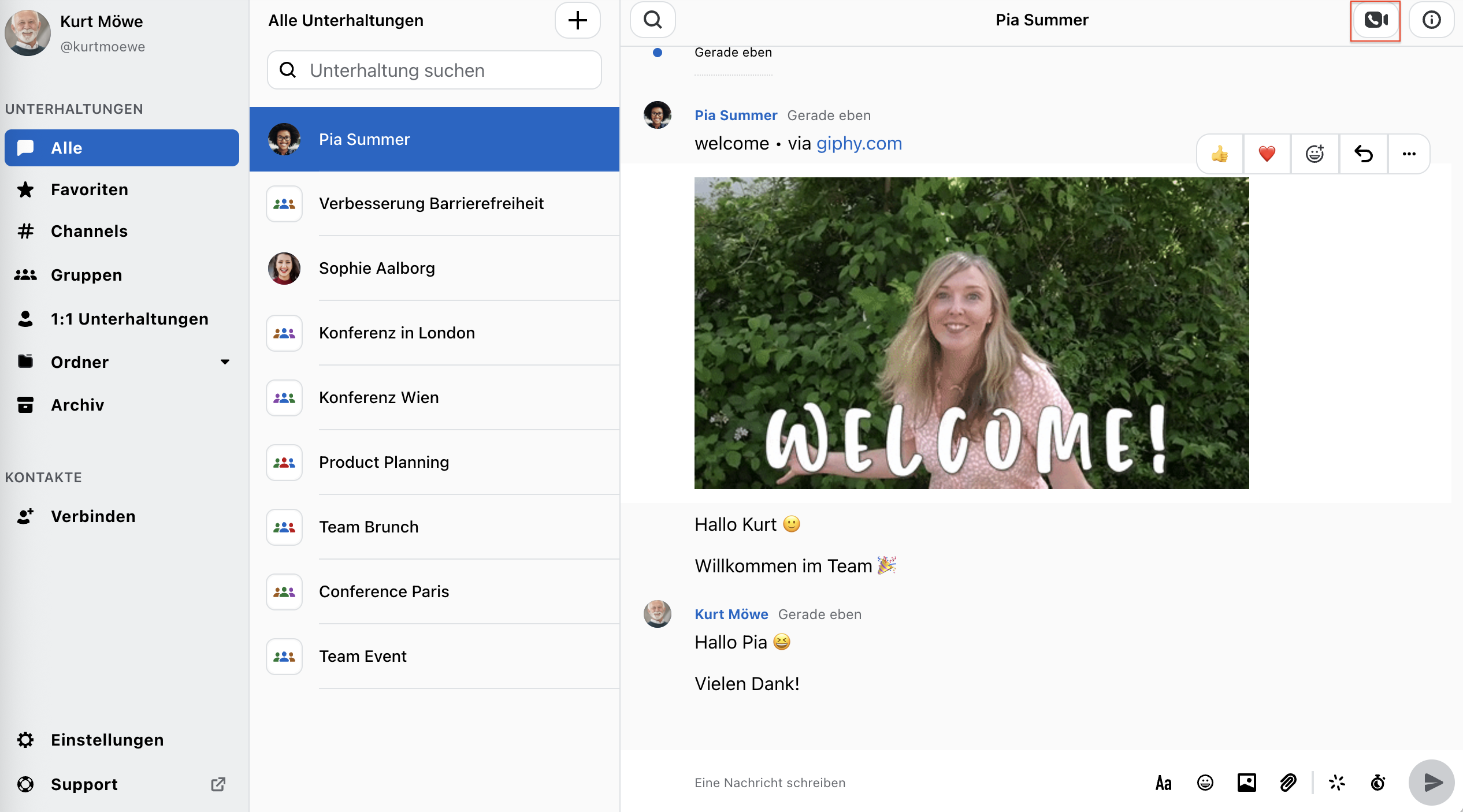Create a new conversation with plus button
This screenshot has width=1463, height=812.
pos(577,21)
